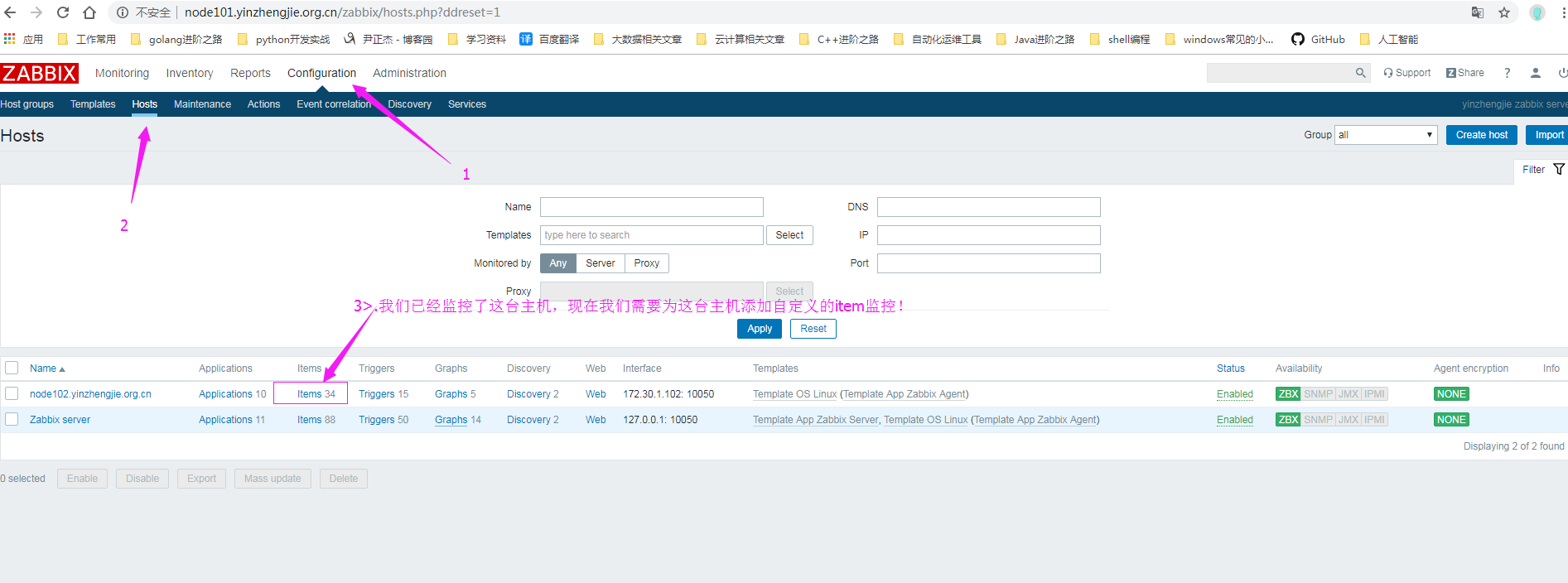Viewport: 1568px width, 583px height.
Task: Bookmark page with star icon
Action: click(x=1504, y=12)
